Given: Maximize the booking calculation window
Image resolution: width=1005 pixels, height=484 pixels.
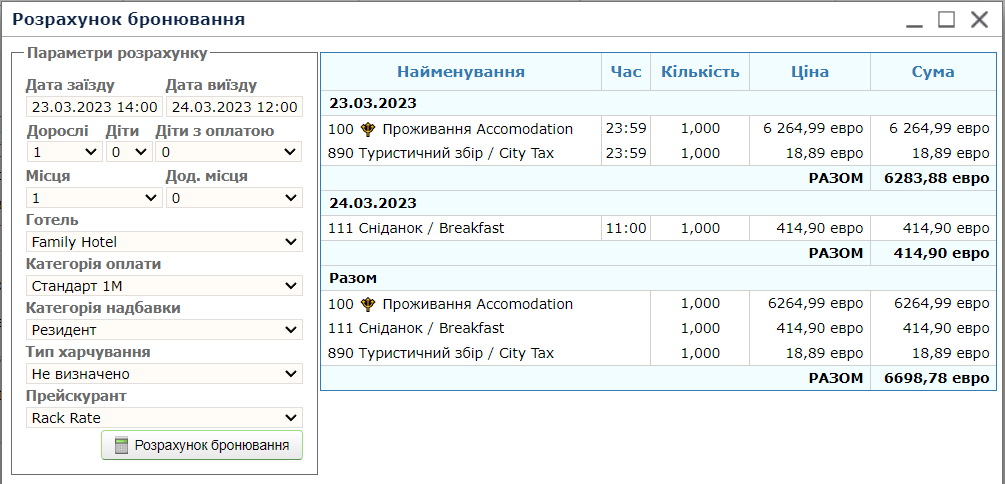Looking at the screenshot, I should tap(946, 19).
